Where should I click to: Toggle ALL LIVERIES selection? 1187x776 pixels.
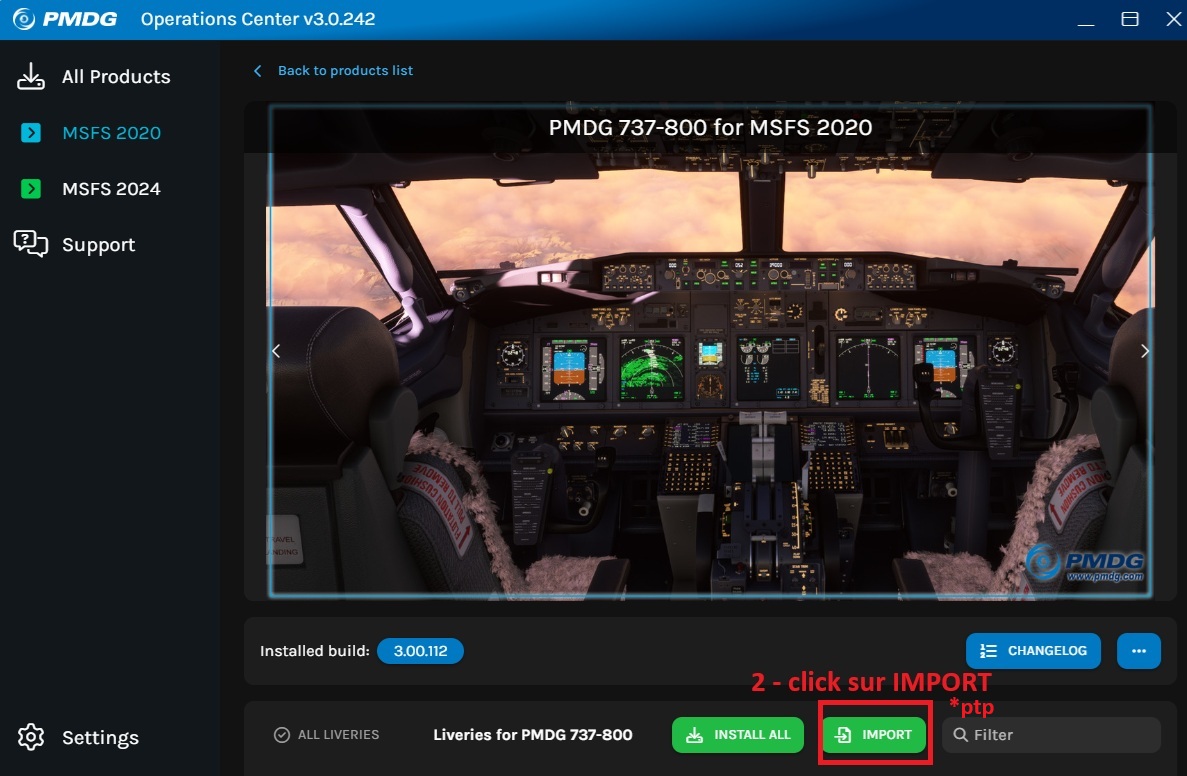pyautogui.click(x=326, y=735)
